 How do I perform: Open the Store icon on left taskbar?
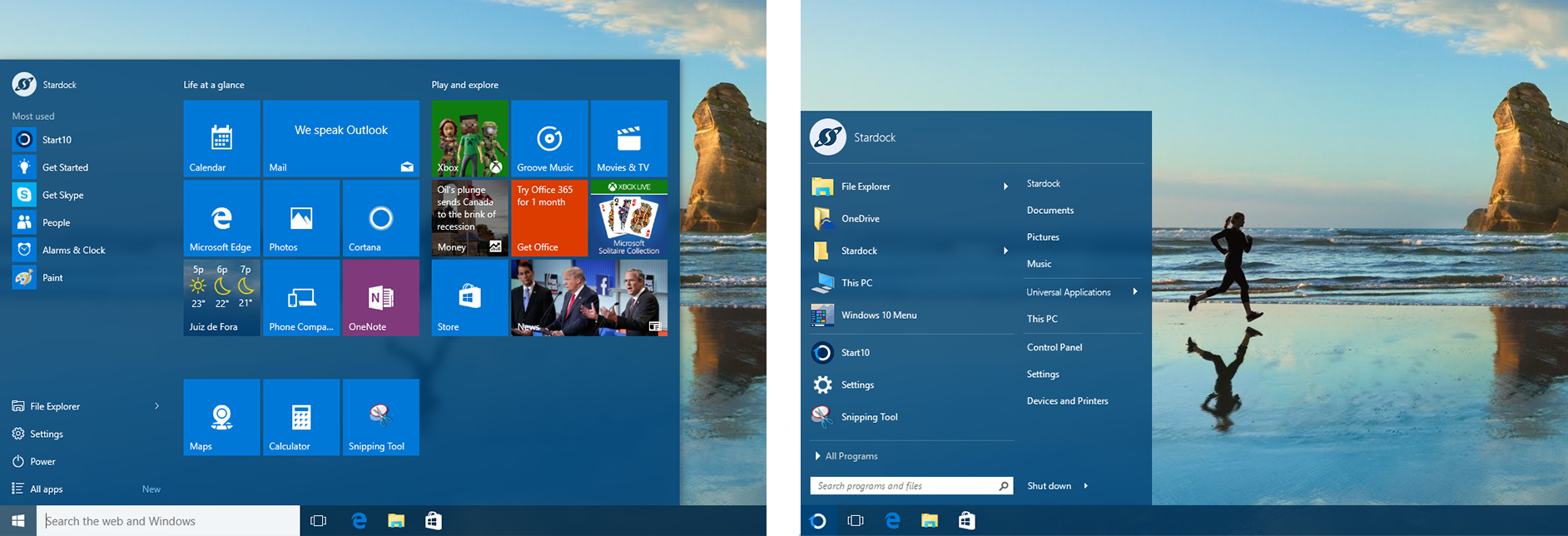(x=433, y=521)
